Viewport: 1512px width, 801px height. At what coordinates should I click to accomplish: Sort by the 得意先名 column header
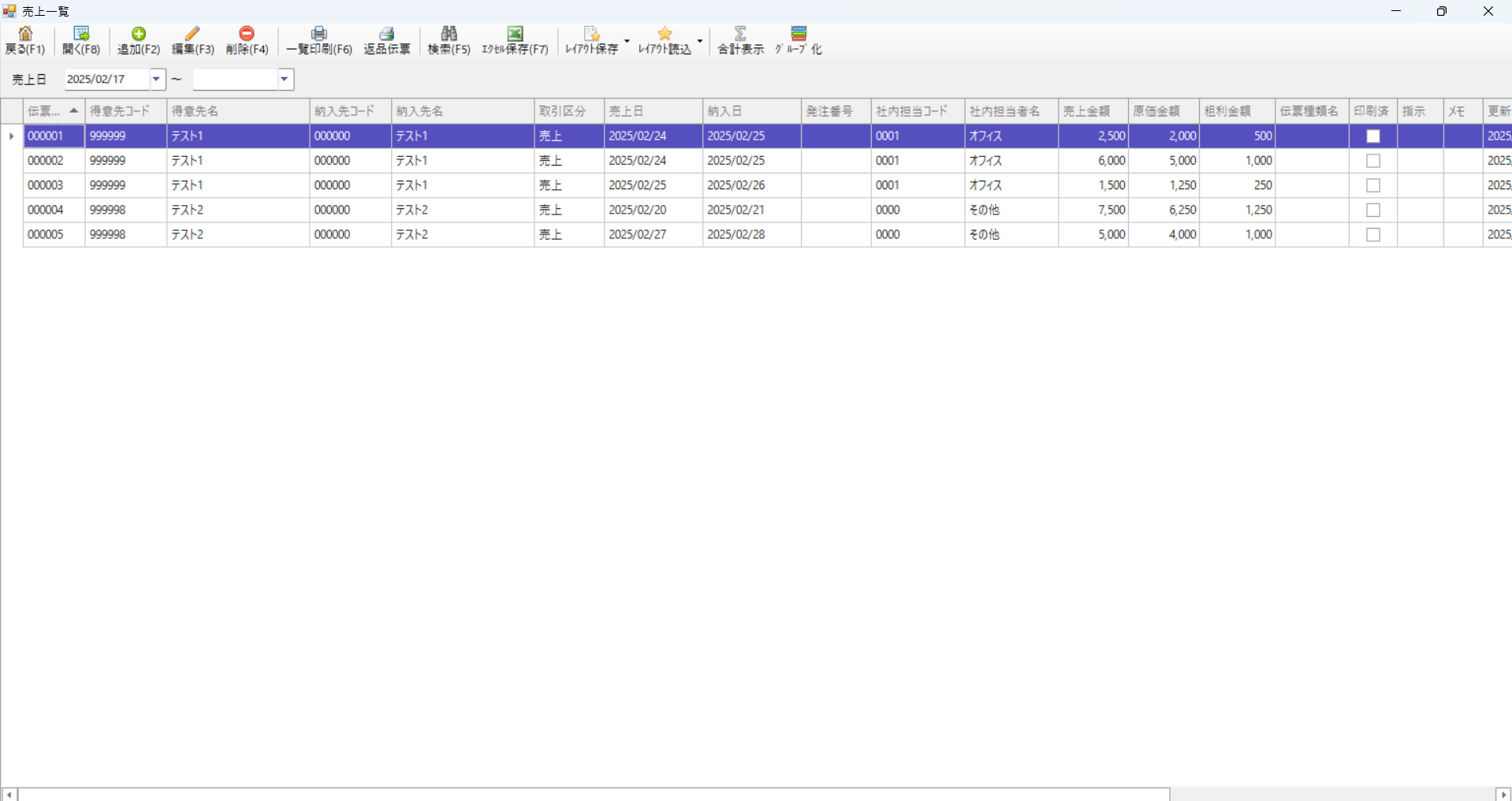coord(236,111)
